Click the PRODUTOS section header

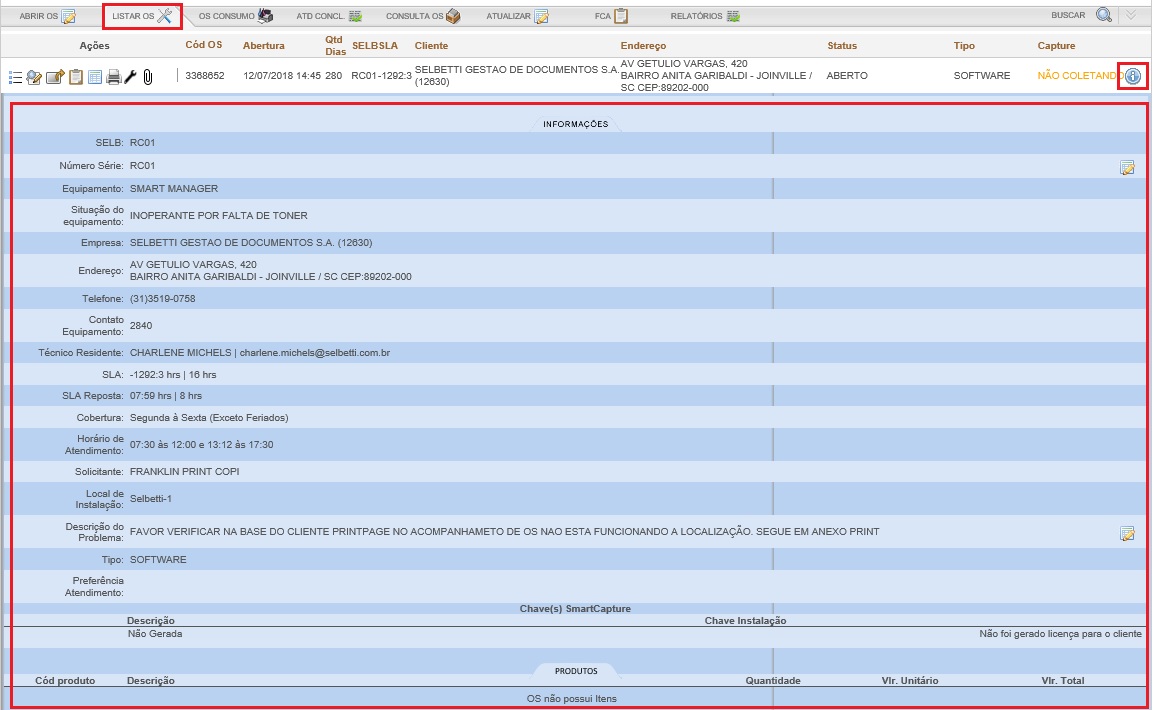576,671
